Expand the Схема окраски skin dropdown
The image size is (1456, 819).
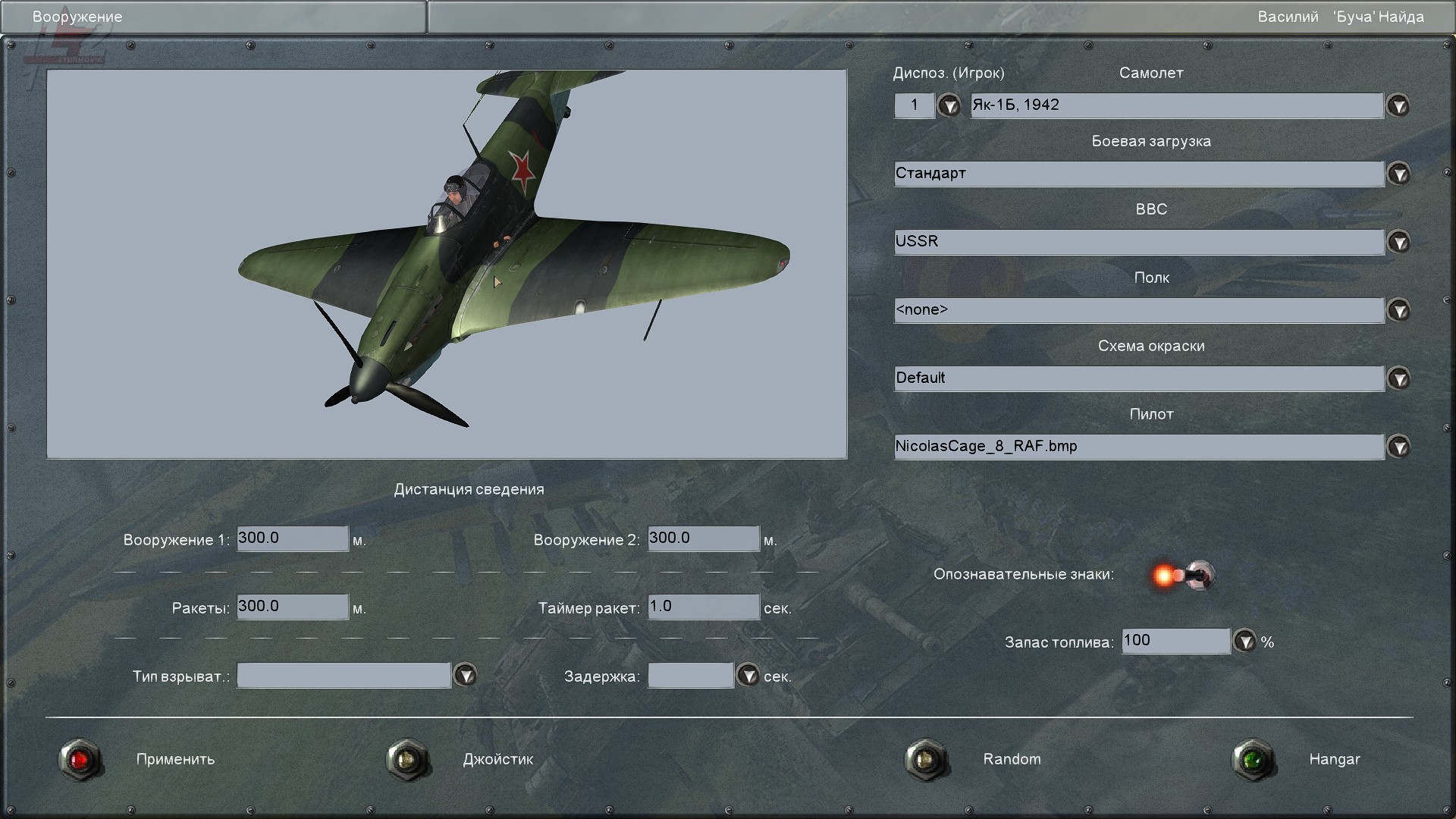pyautogui.click(x=1398, y=378)
